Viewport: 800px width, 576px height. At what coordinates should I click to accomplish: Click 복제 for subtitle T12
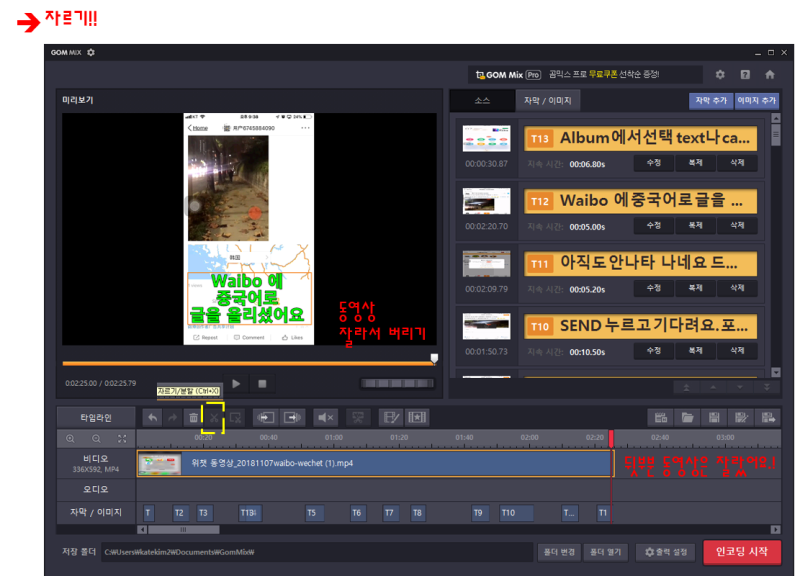695,226
